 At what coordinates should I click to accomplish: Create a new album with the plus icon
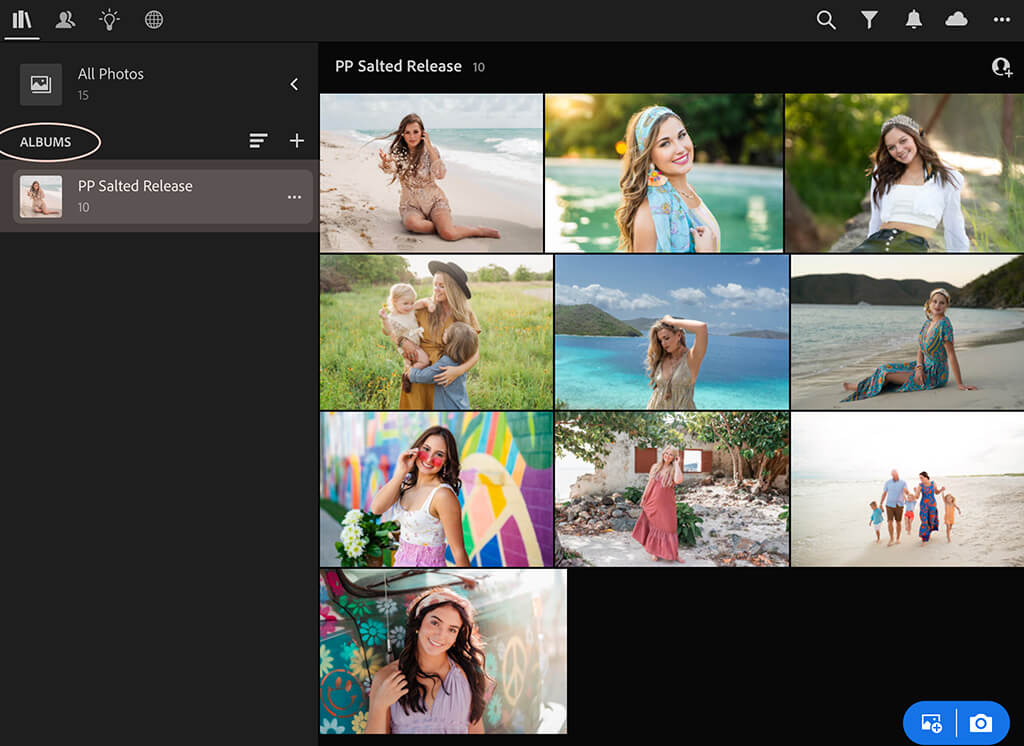[296, 141]
